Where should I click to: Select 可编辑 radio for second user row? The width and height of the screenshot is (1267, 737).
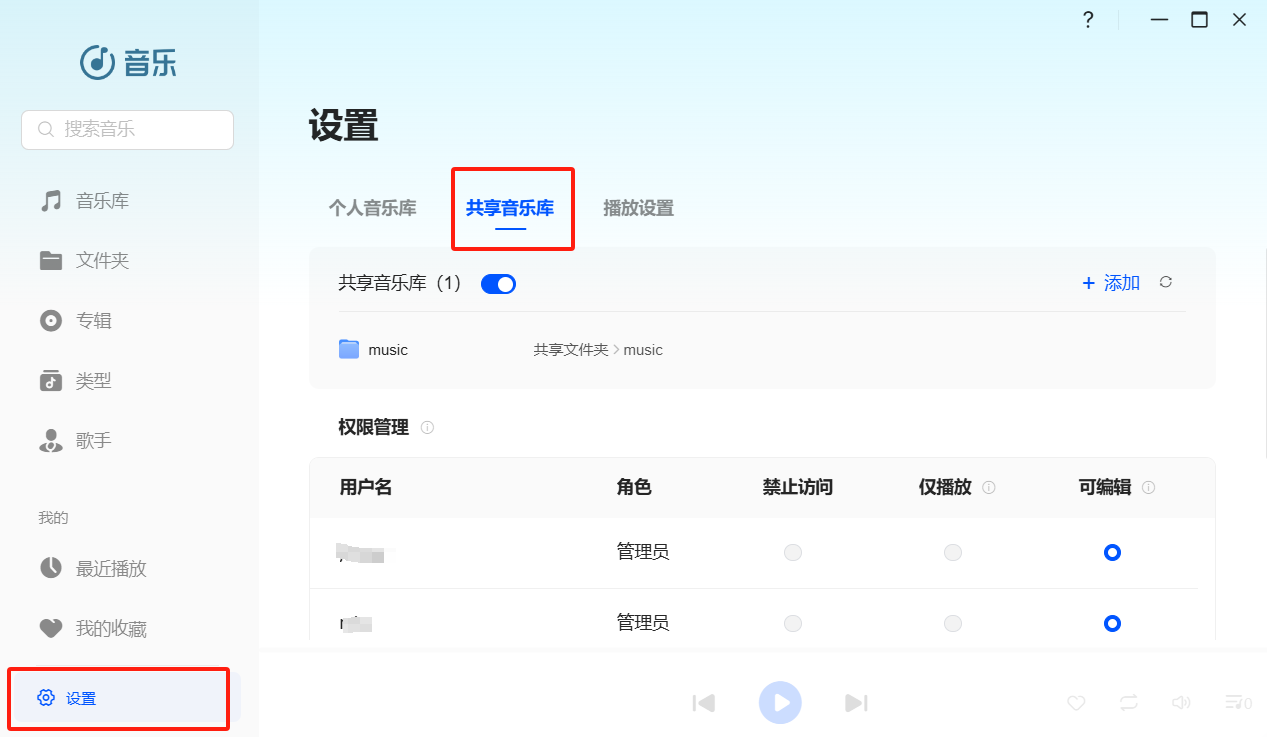coord(1112,623)
